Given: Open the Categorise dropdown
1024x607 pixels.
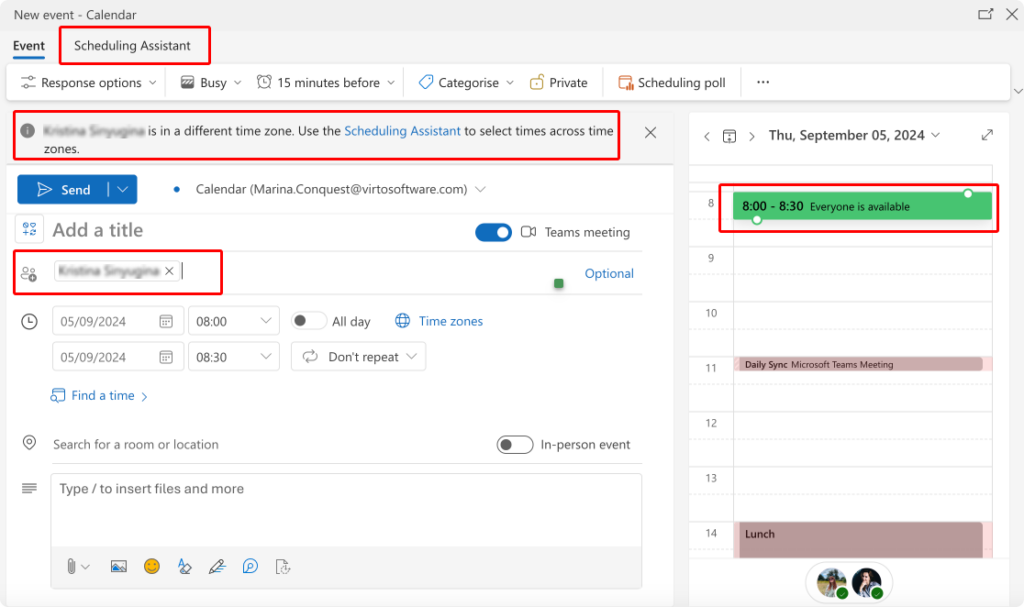Looking at the screenshot, I should coord(466,82).
